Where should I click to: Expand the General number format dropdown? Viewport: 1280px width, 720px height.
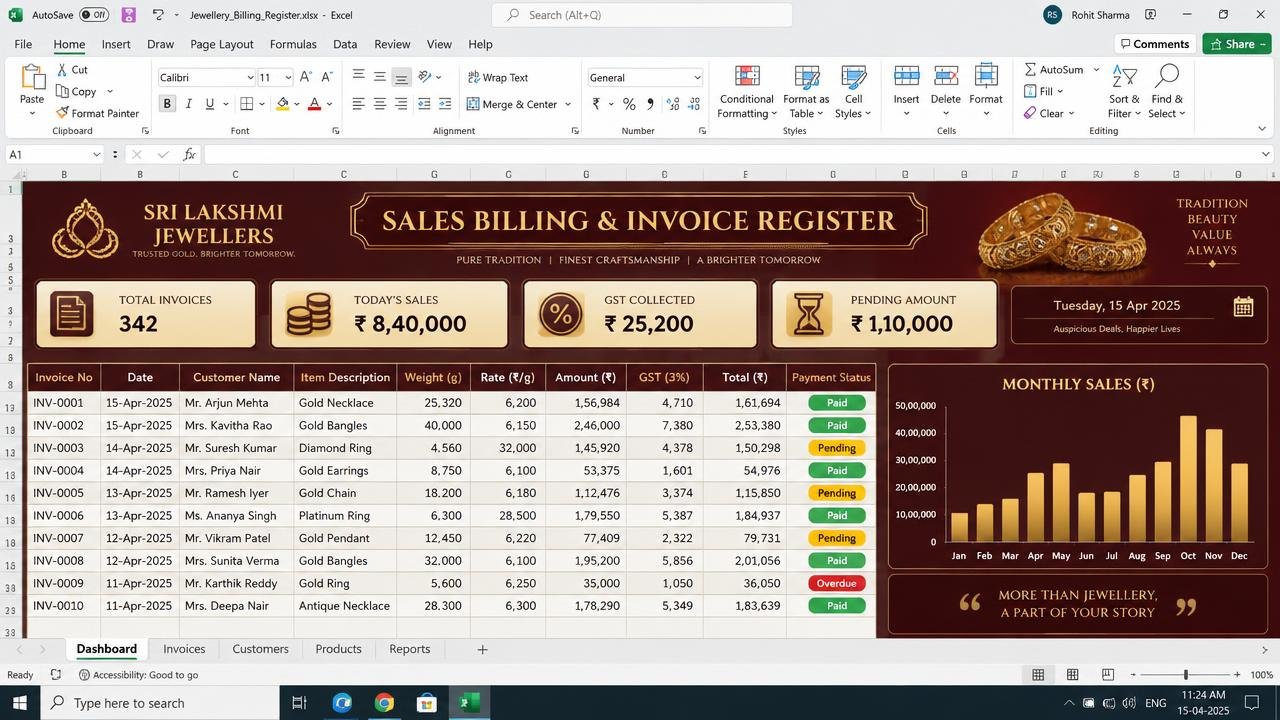click(697, 78)
